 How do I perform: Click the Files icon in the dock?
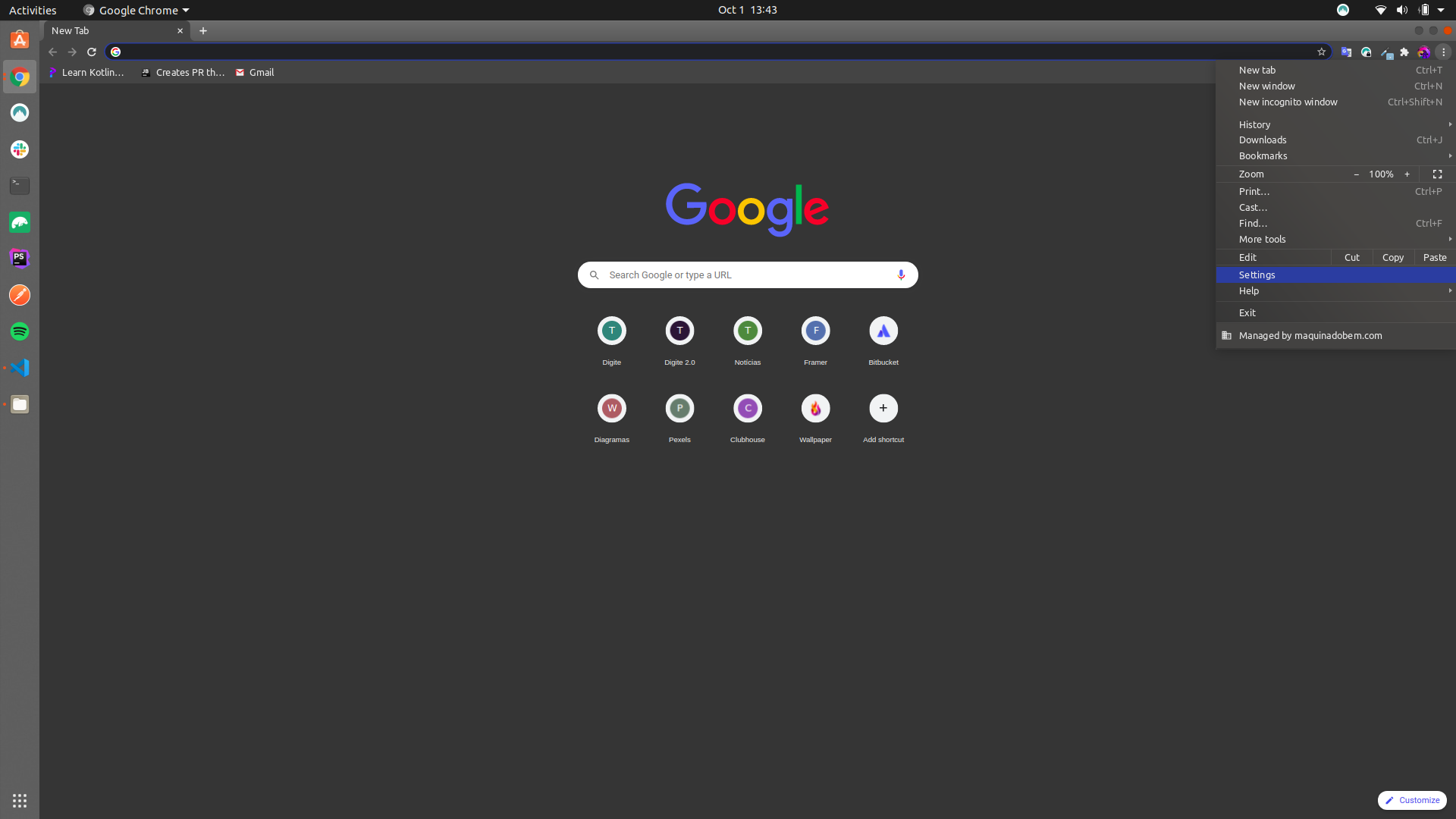pos(19,404)
